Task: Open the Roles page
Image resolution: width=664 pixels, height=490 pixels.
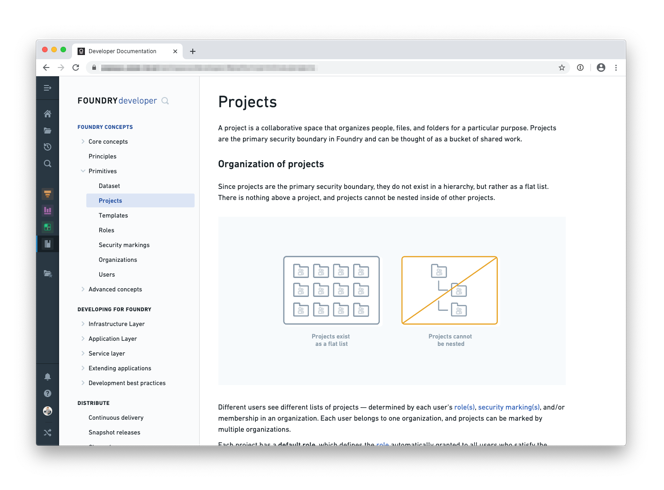Action: pos(106,230)
